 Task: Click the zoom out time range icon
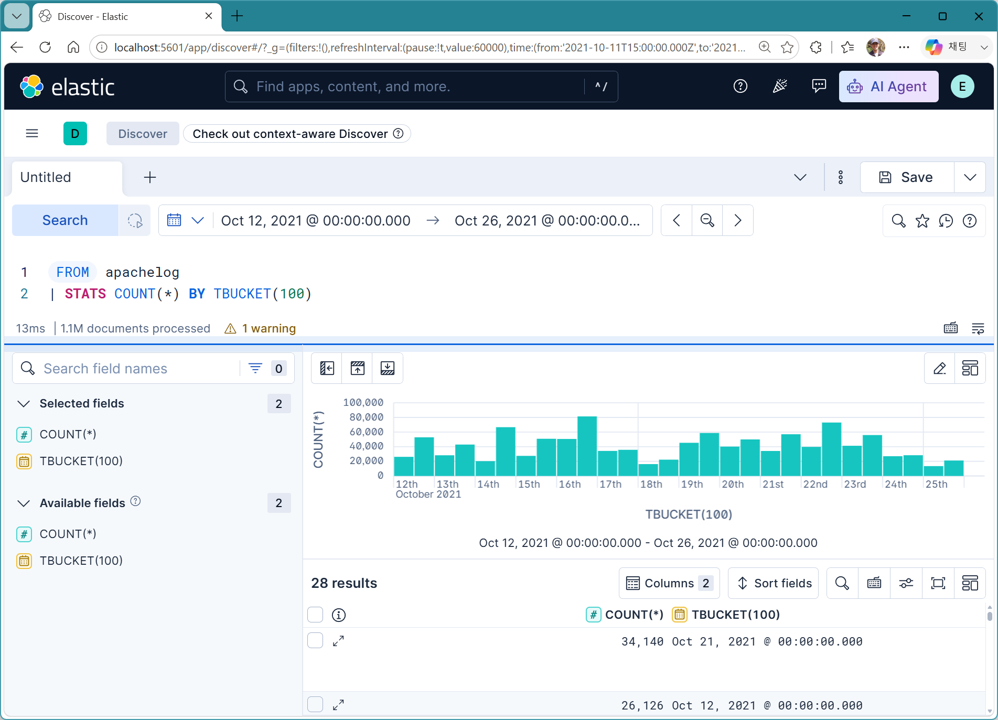tap(707, 220)
